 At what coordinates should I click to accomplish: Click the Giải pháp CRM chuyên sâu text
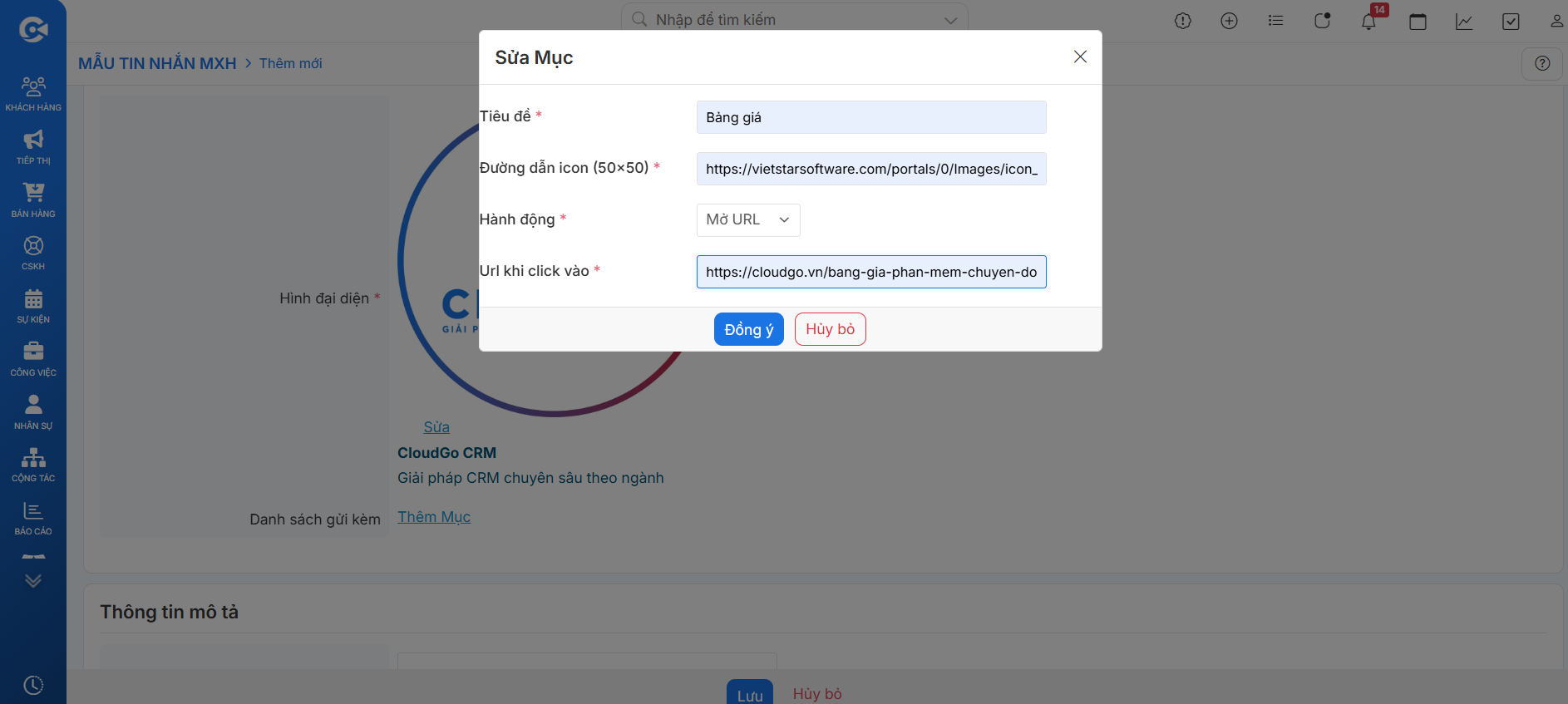pos(530,478)
